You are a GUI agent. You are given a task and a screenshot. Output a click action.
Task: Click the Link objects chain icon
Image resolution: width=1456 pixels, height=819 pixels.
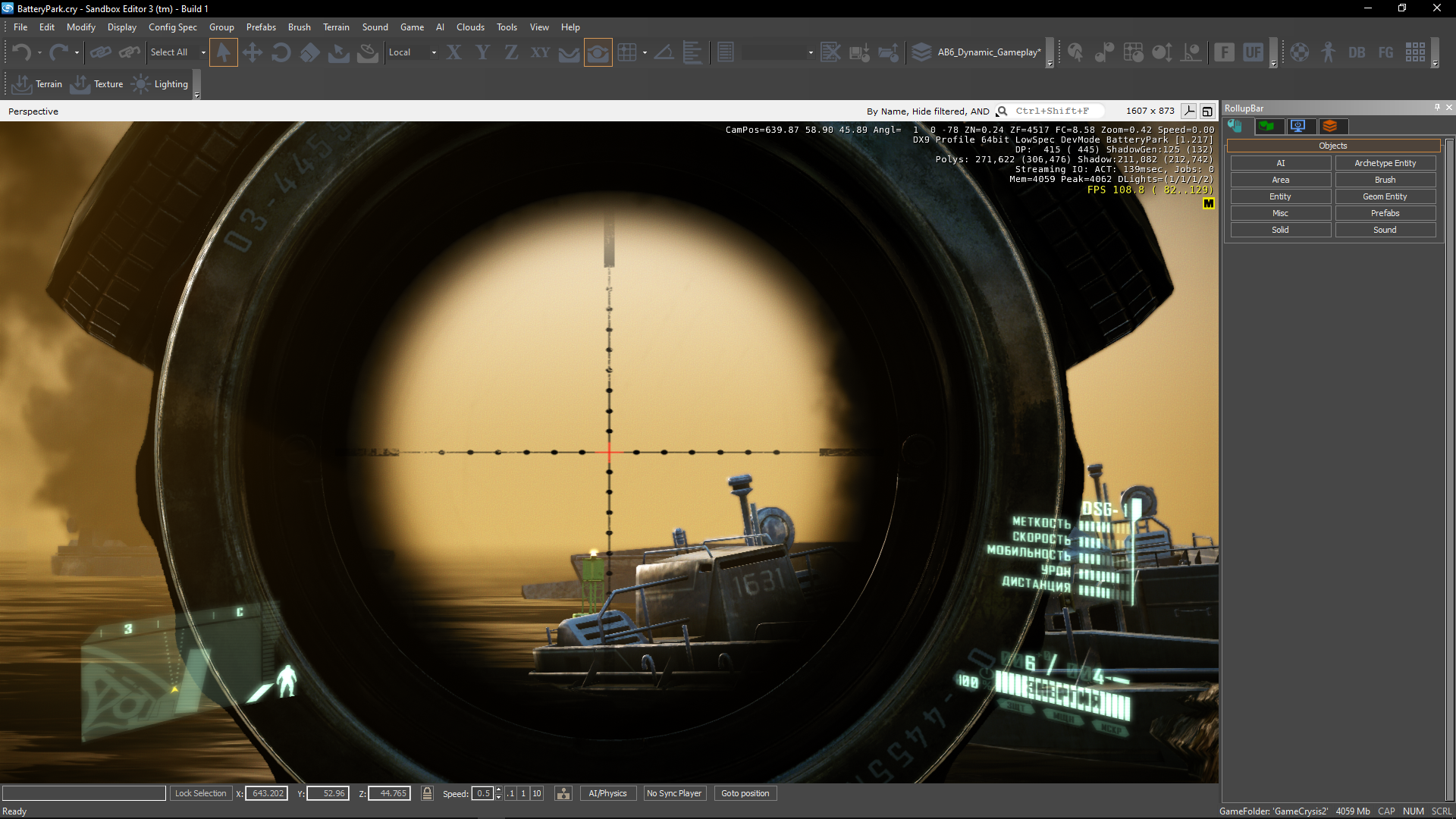click(100, 52)
